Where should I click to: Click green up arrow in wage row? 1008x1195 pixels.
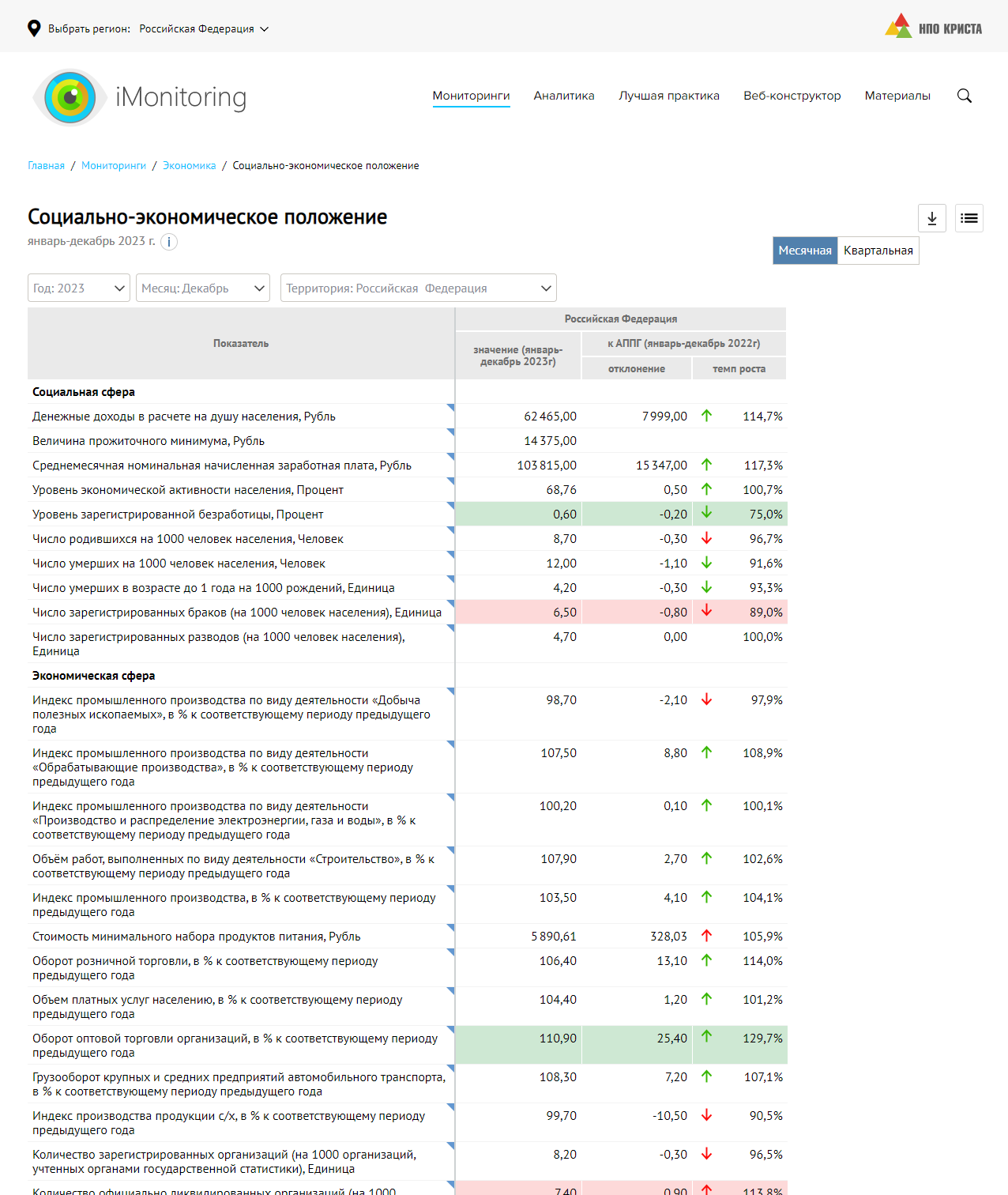point(706,465)
